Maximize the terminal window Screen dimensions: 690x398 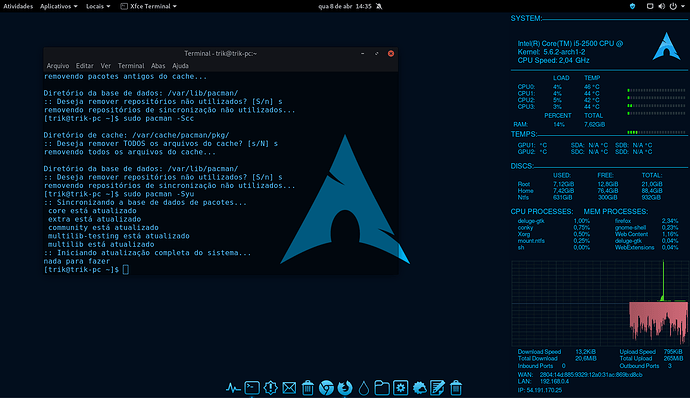click(x=377, y=53)
